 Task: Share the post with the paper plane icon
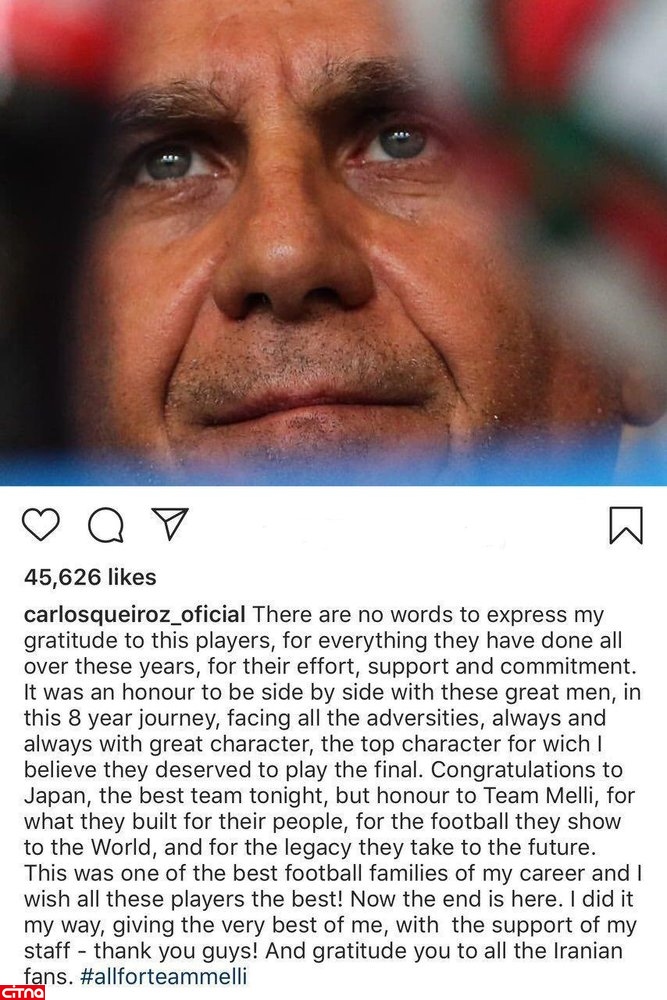point(169,524)
